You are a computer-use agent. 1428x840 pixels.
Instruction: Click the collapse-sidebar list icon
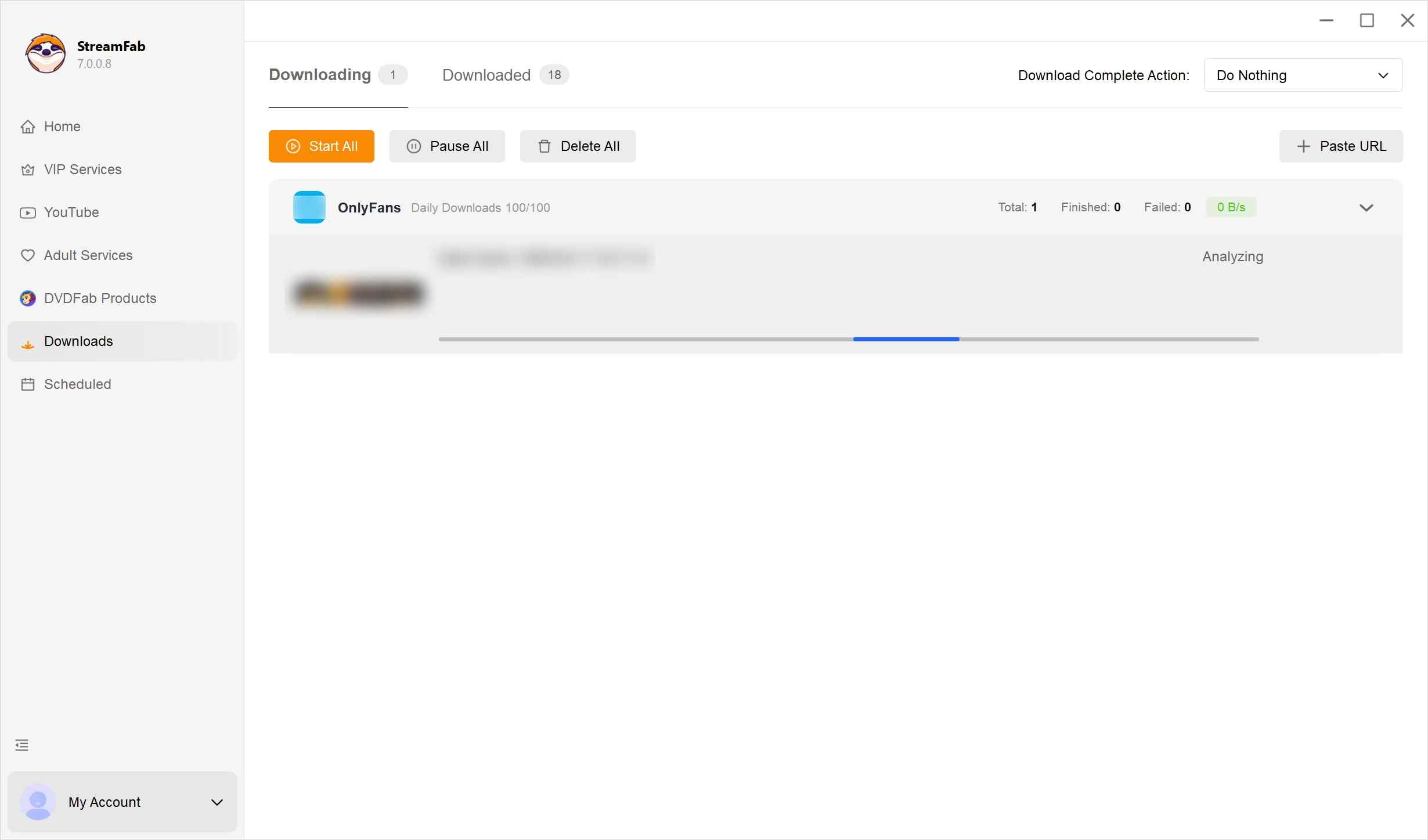pyautogui.click(x=21, y=745)
